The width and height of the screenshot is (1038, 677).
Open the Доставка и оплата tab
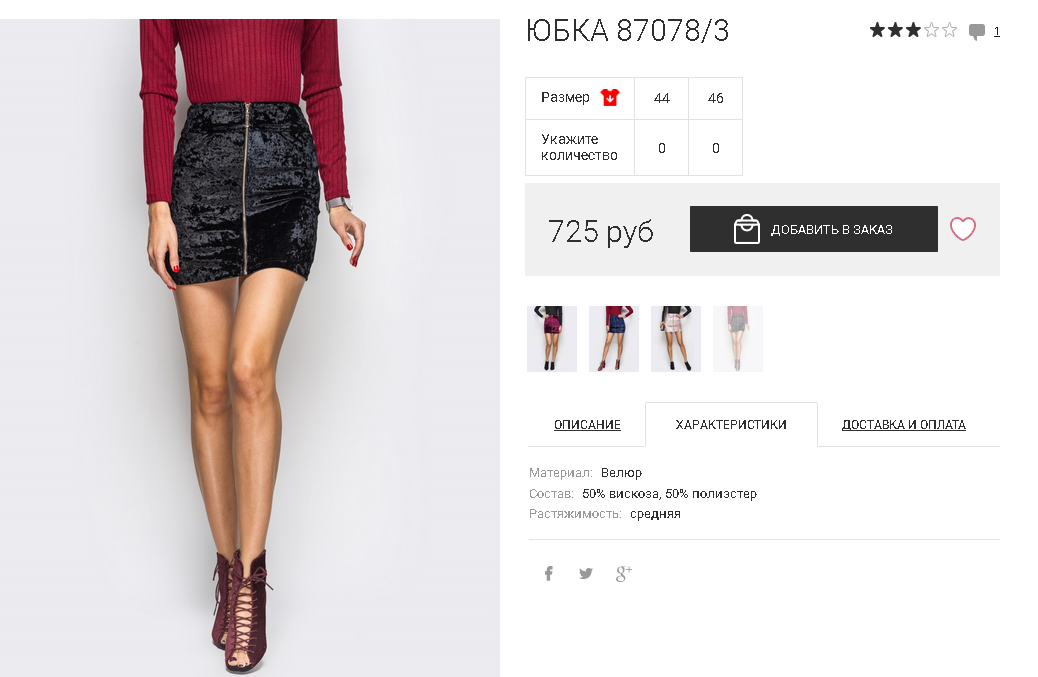tap(904, 425)
